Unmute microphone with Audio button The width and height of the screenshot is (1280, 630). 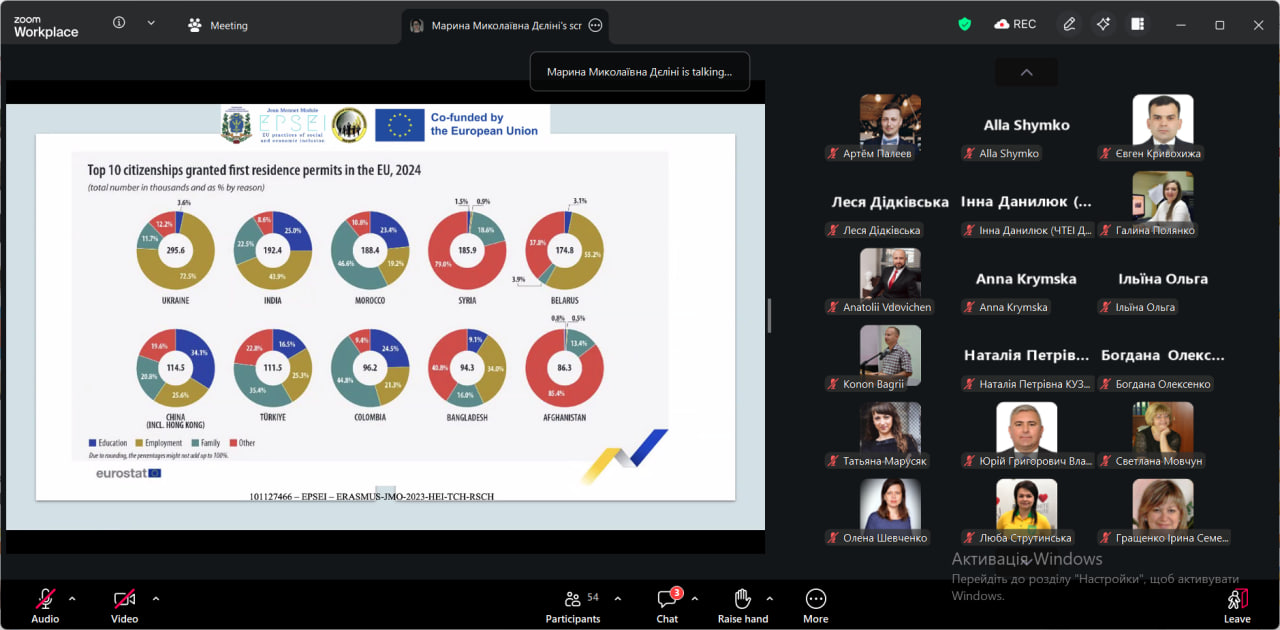tap(45, 606)
